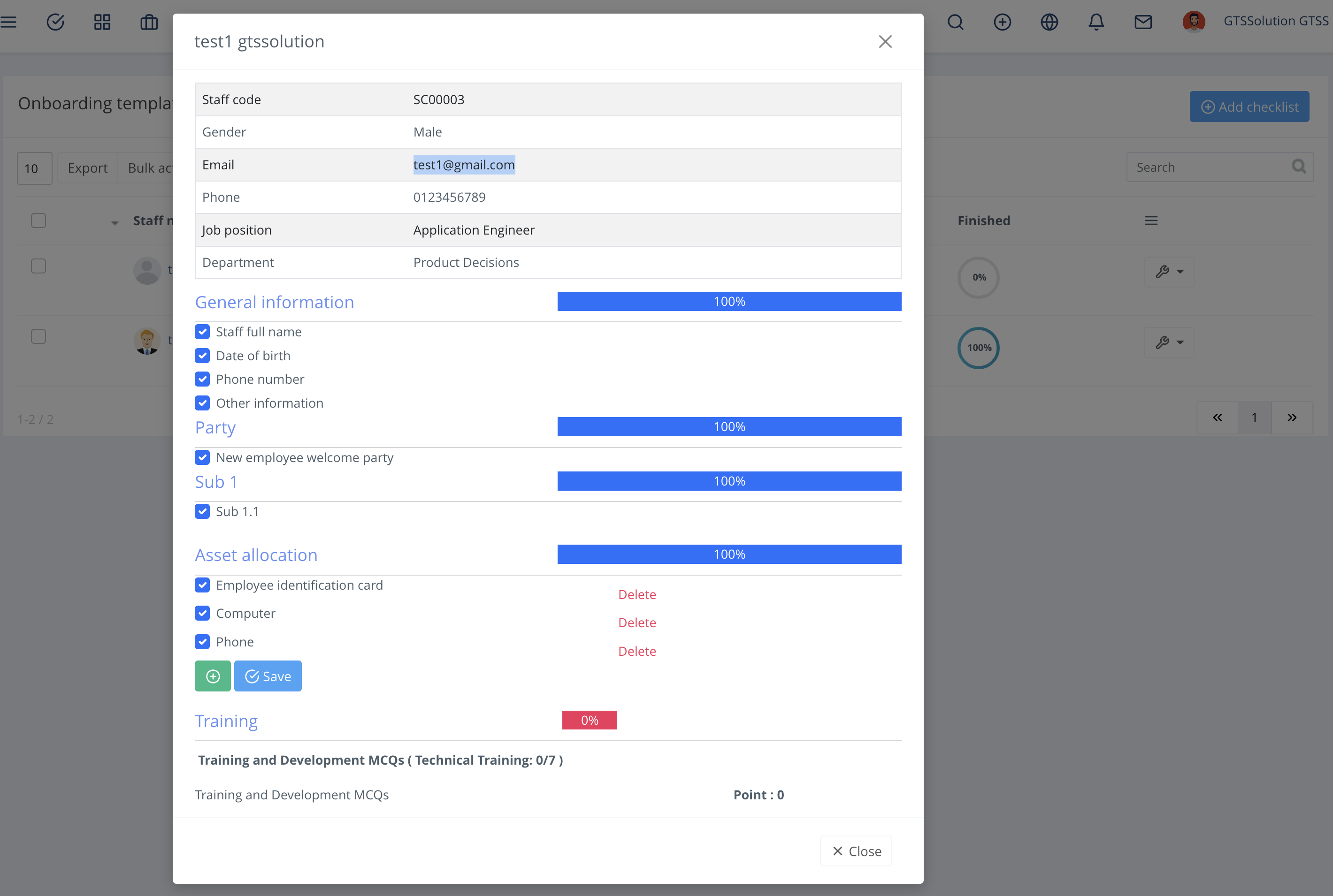
Task: Click GTSSolution GTSS profile name
Action: (1276, 21)
